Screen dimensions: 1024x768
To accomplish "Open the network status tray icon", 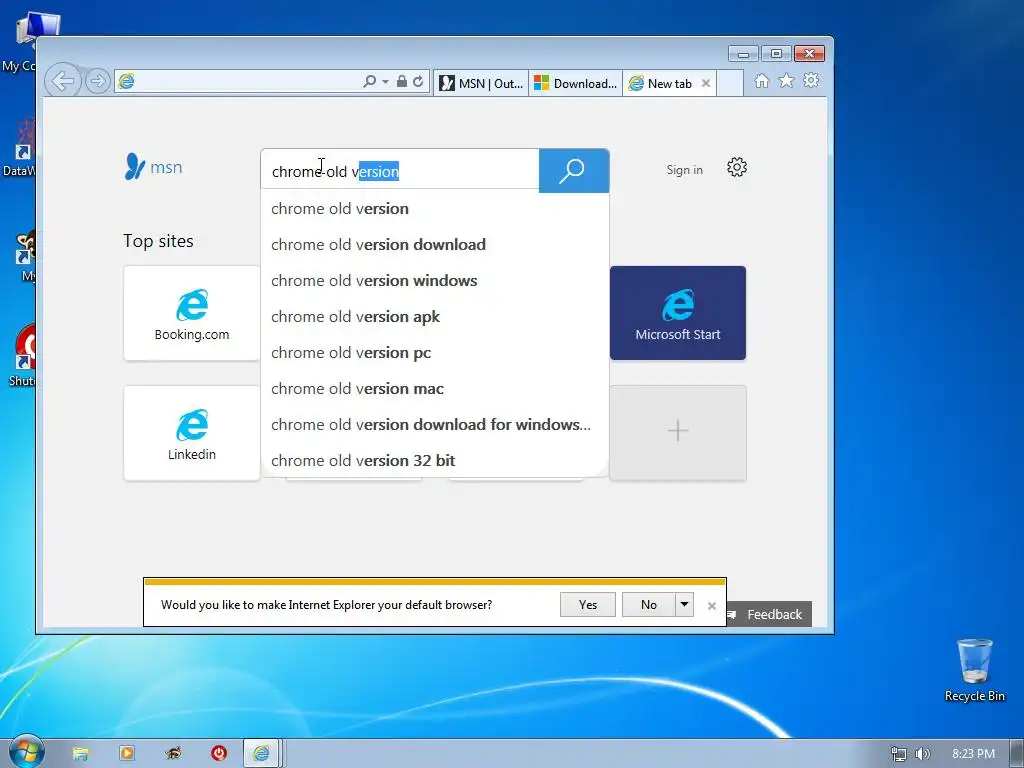I will pyautogui.click(x=899, y=754).
